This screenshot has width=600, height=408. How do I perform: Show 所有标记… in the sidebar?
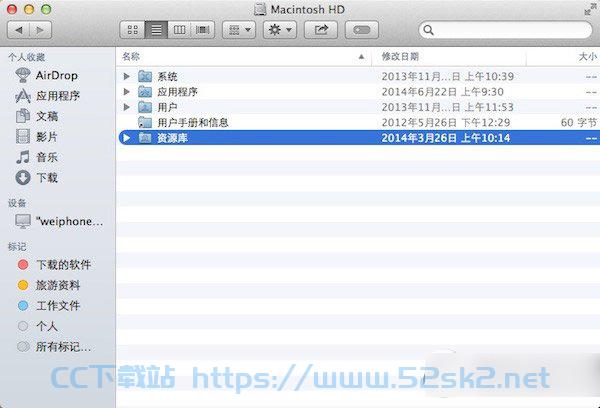pyautogui.click(x=54, y=347)
